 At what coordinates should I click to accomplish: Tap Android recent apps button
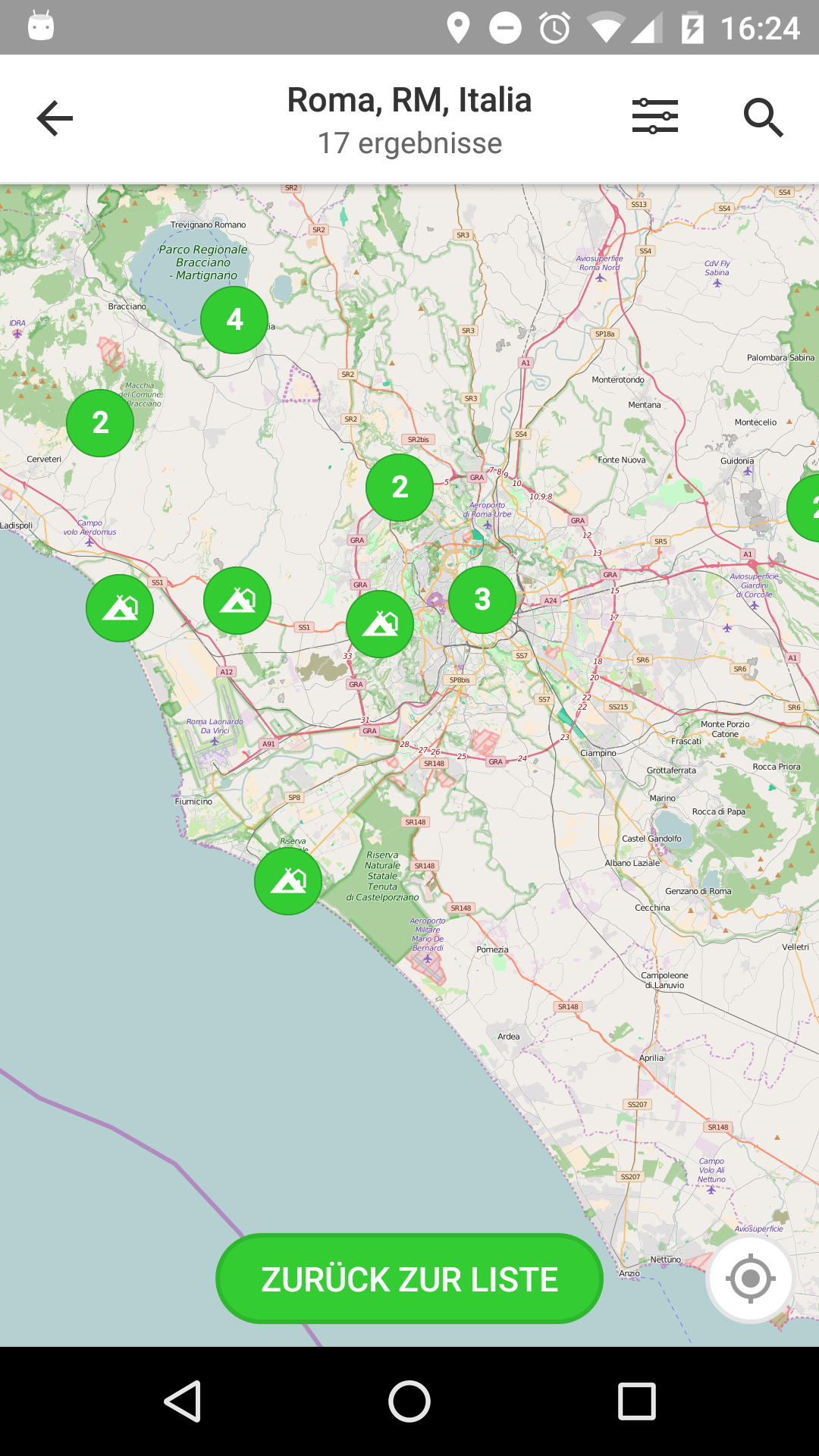click(x=637, y=1401)
